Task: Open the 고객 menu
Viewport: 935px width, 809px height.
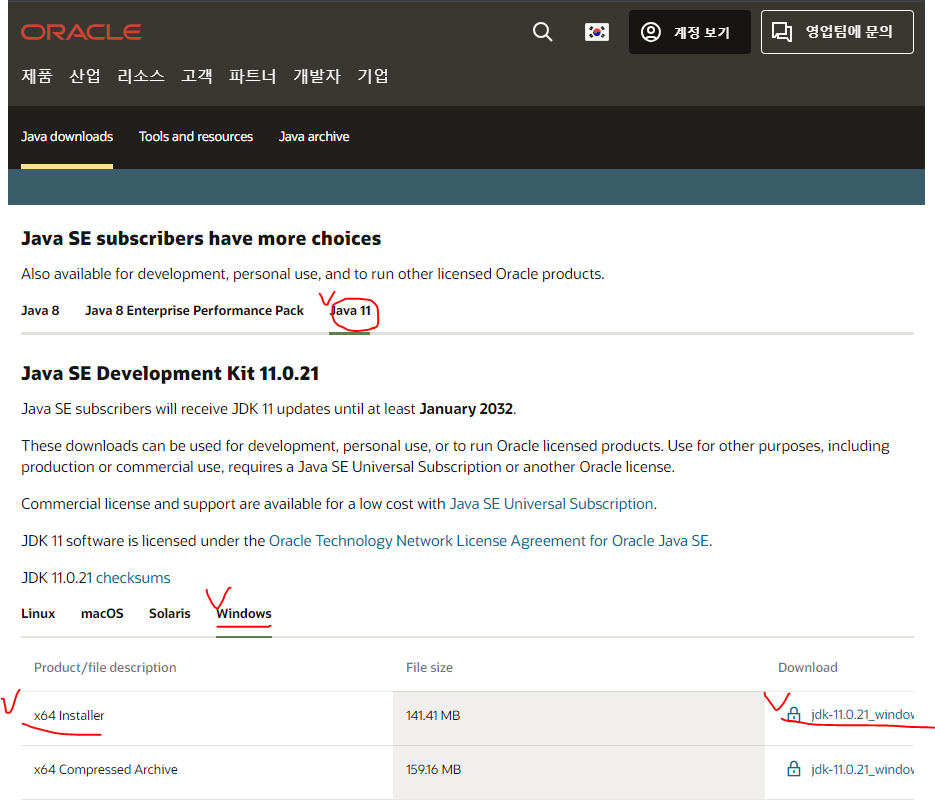Action: (197, 76)
